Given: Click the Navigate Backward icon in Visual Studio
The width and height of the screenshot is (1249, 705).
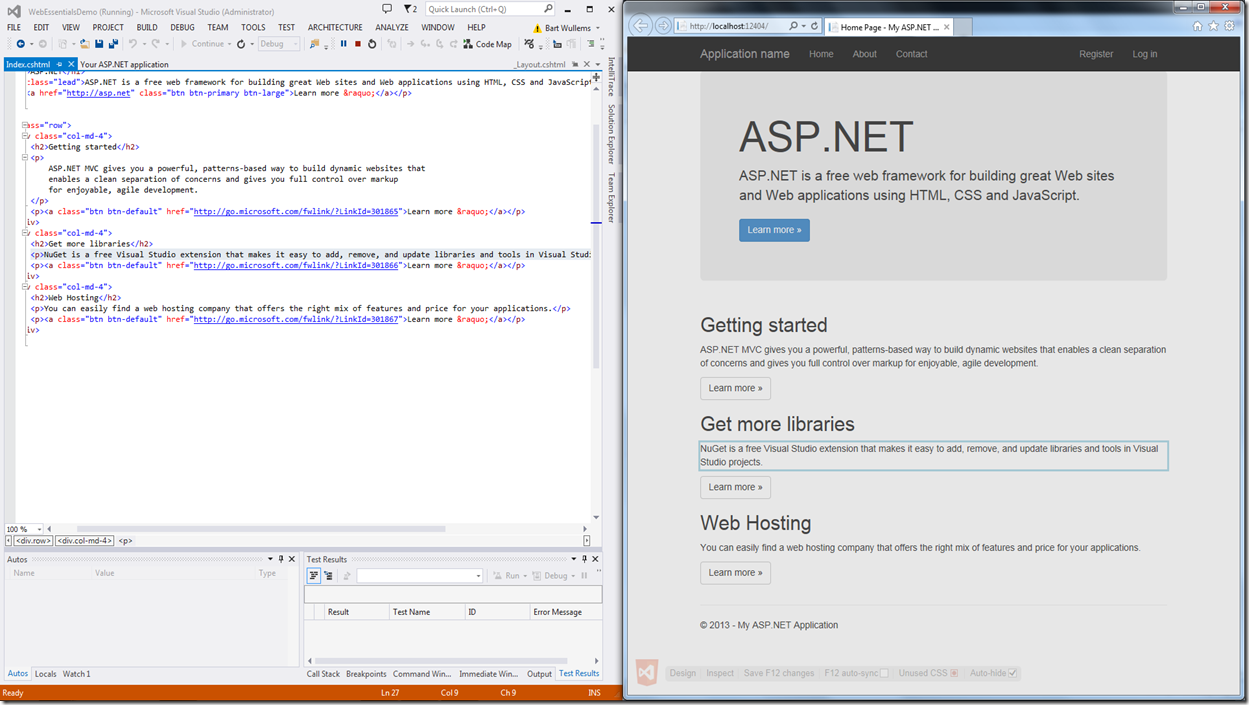Looking at the screenshot, I should pos(20,44).
